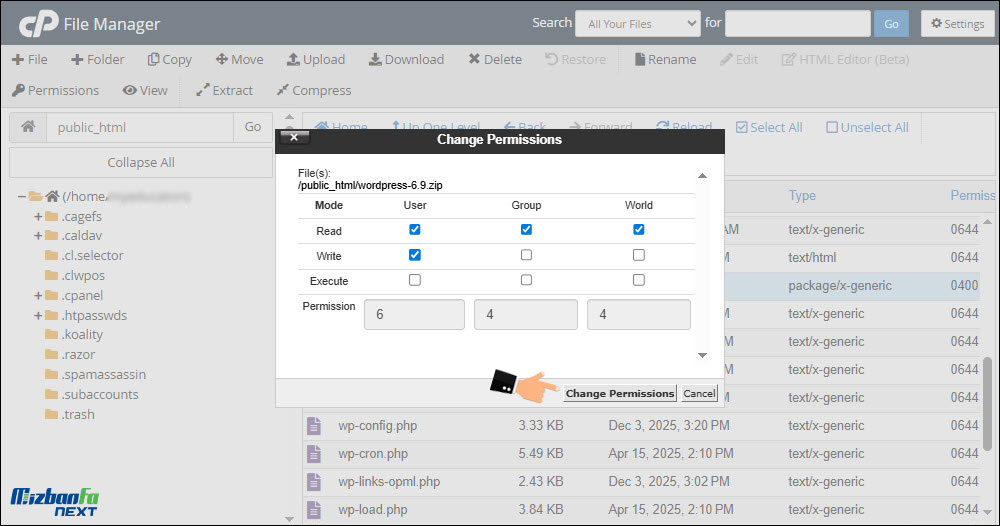Uncheck the World Read permission checkbox

coord(639,229)
